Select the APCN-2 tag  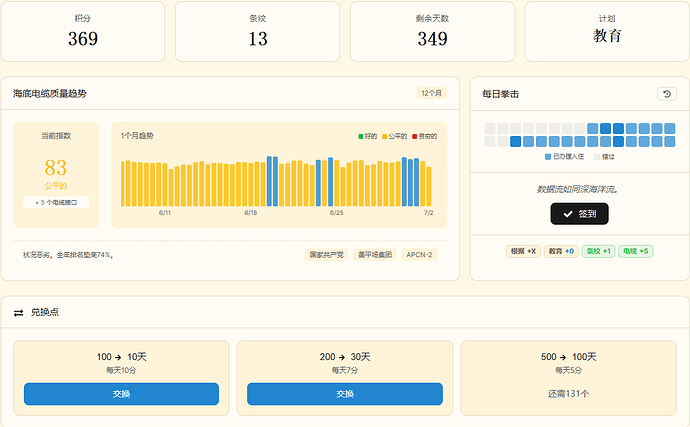coord(419,255)
